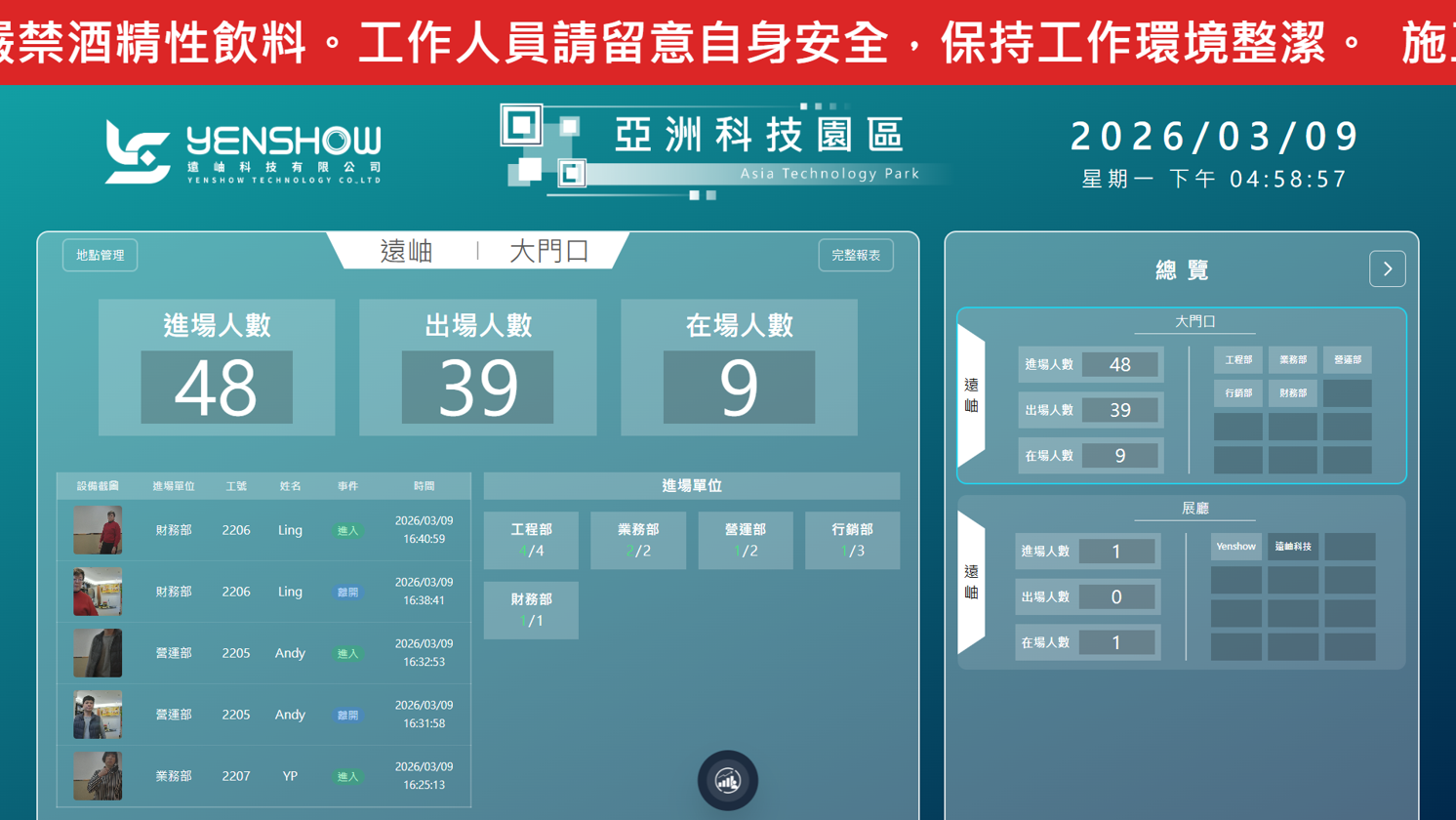Image resolution: width=1456 pixels, height=820 pixels.
Task: Click 行銷部 tile in 大門口 overview
Action: tap(1238, 393)
